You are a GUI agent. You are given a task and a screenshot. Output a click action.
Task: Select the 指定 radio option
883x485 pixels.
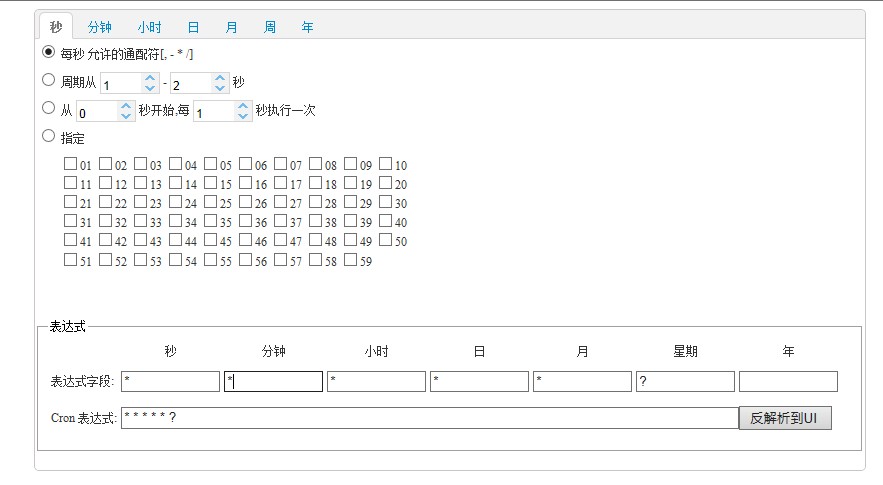[x=48, y=136]
